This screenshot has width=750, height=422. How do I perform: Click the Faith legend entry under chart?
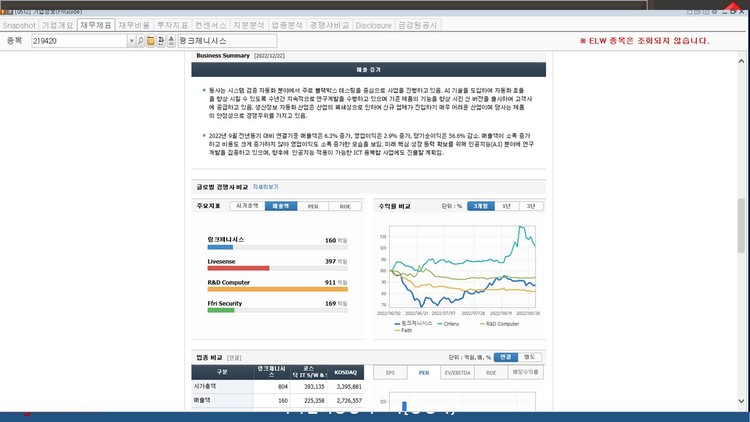403,331
